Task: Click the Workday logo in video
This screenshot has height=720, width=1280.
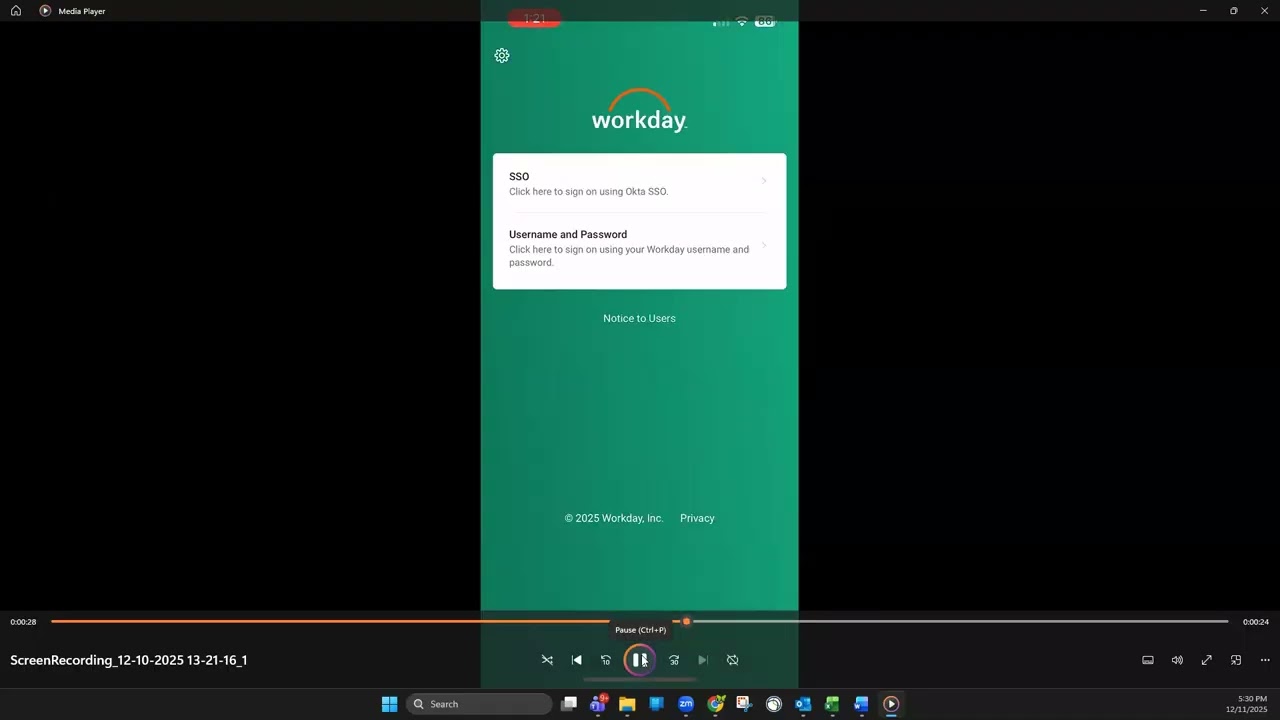Action: pyautogui.click(x=639, y=110)
